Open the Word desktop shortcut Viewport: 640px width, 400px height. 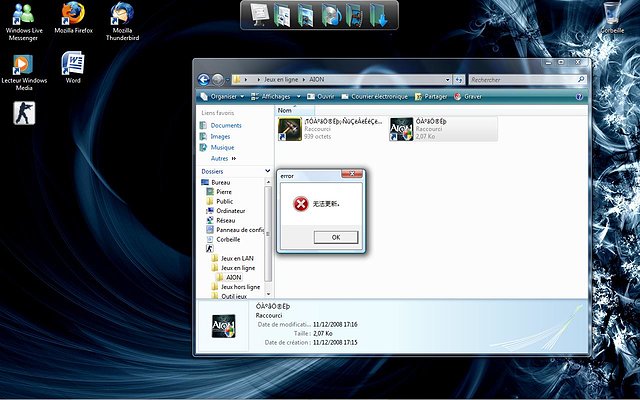(72, 63)
